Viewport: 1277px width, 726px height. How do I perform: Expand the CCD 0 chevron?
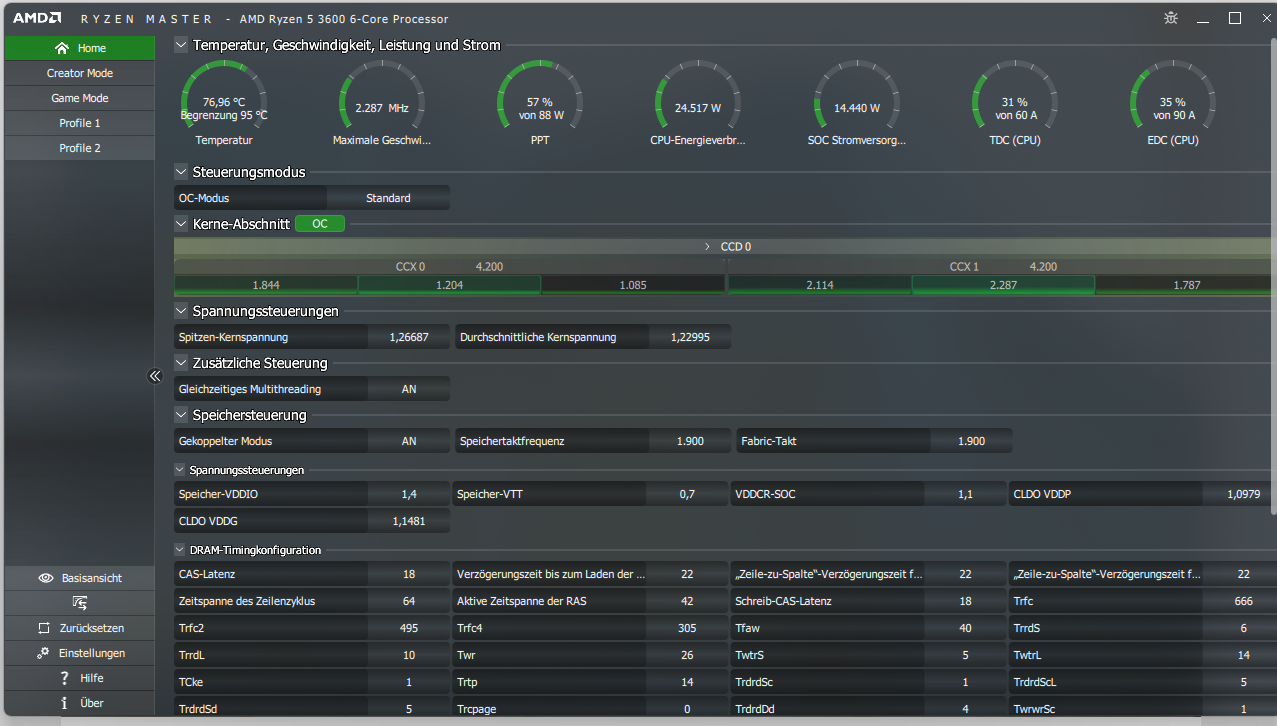[x=707, y=246]
